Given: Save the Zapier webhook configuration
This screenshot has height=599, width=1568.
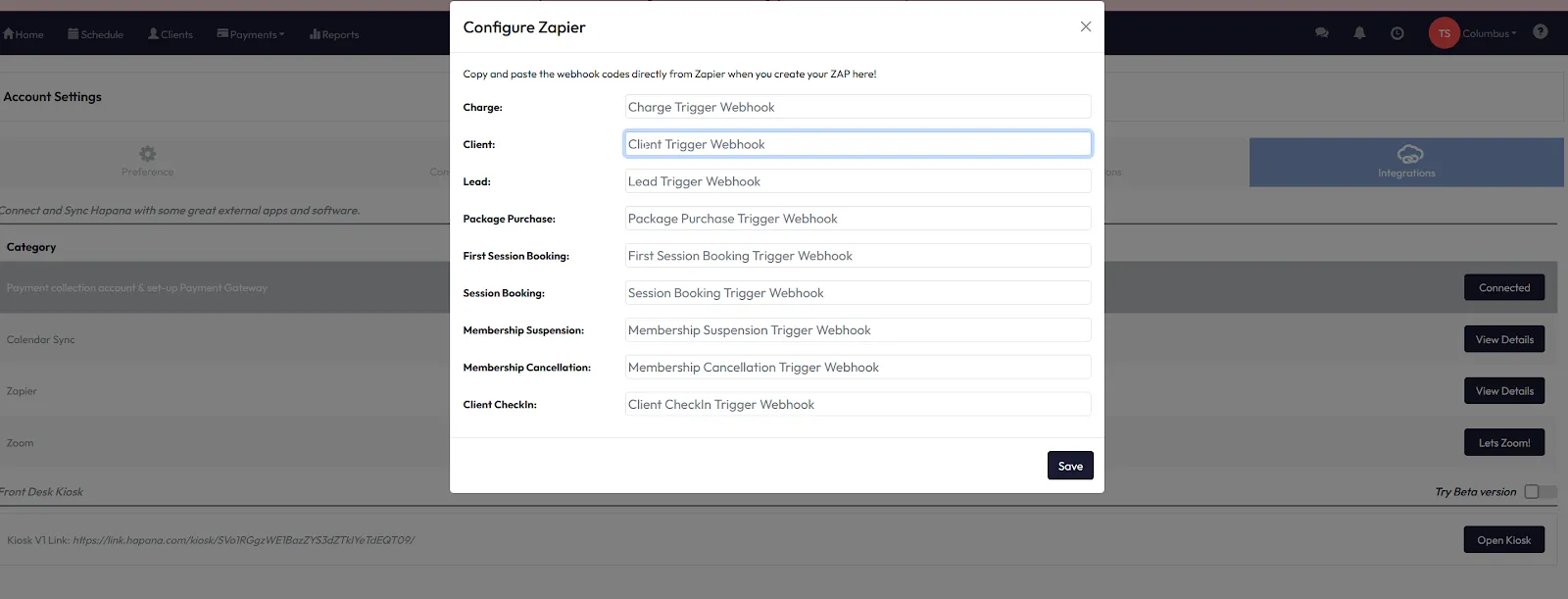Looking at the screenshot, I should [1069, 466].
